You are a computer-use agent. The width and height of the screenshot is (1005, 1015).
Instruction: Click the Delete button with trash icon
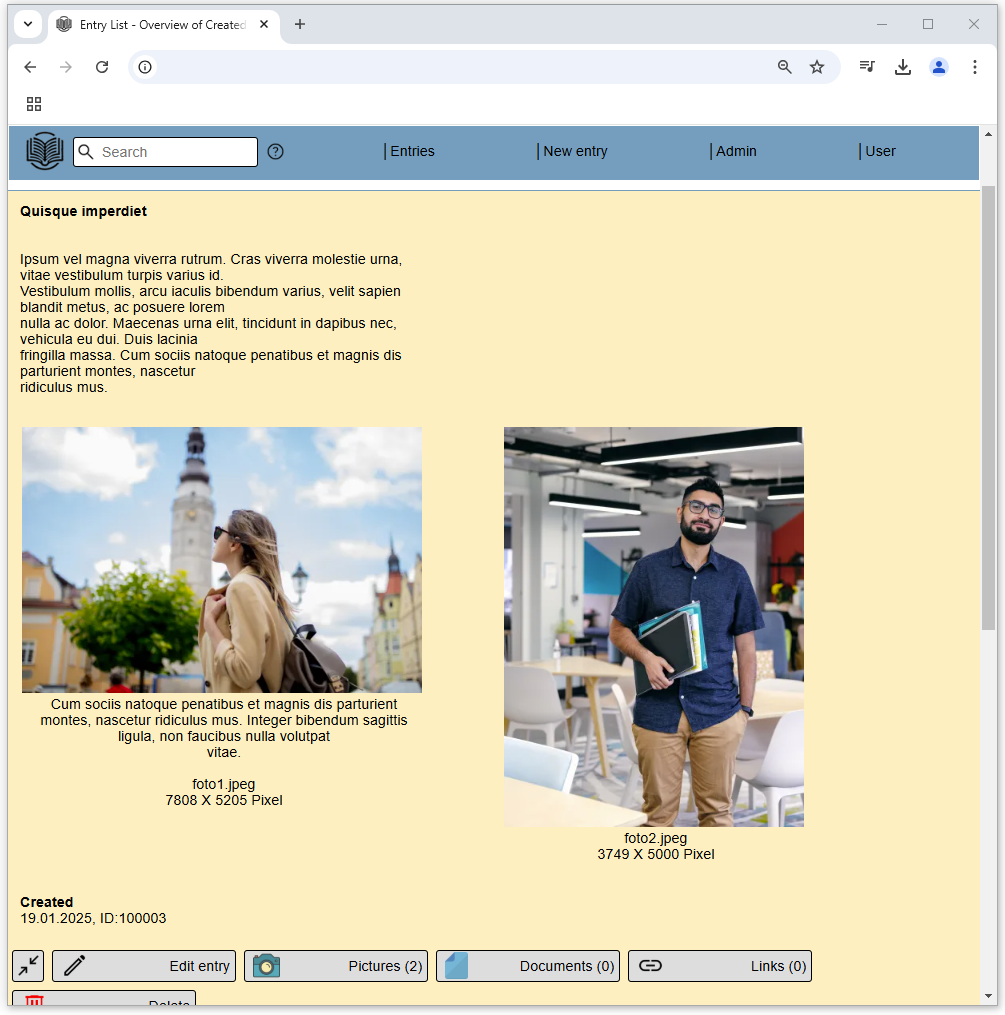pos(104,999)
